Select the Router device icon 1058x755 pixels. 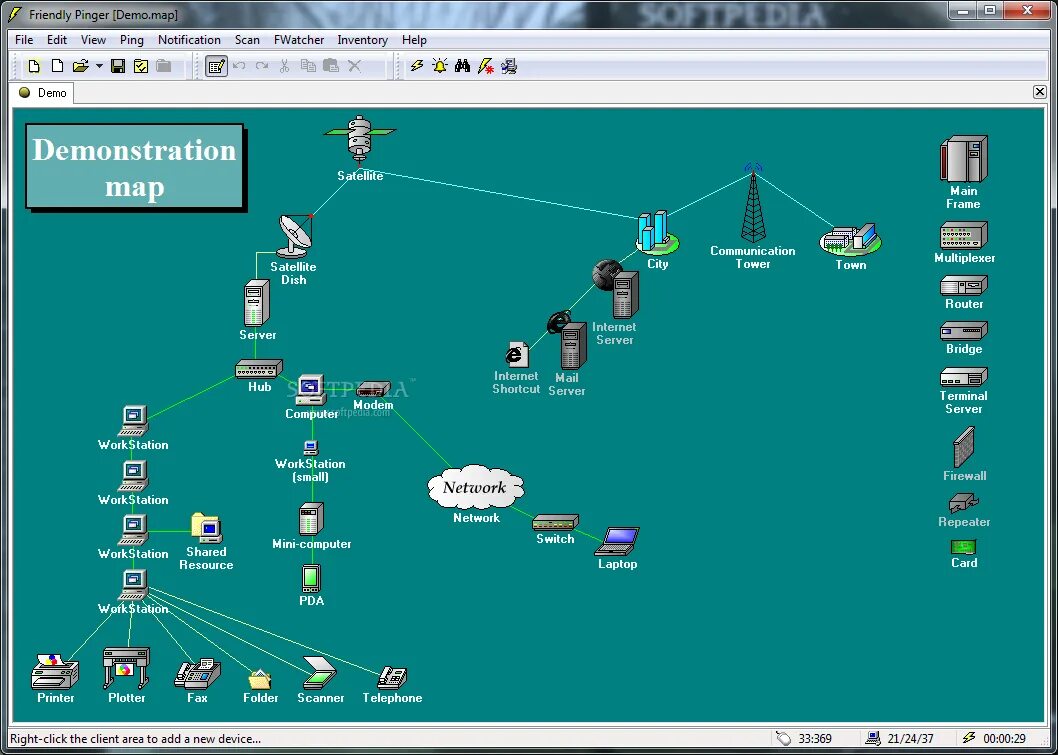coord(964,285)
